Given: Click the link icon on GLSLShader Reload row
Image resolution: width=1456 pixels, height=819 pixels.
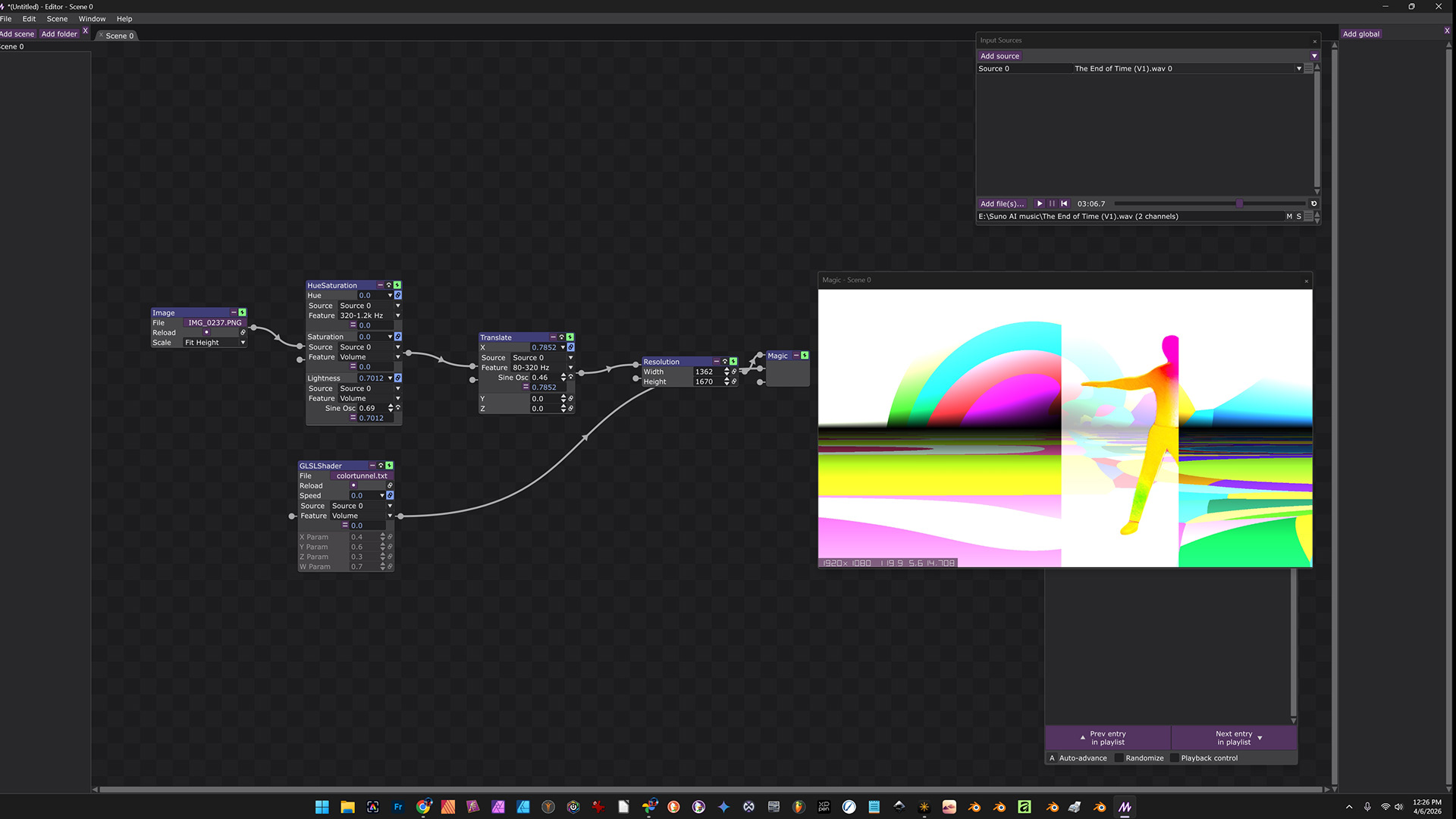Looking at the screenshot, I should 391,485.
